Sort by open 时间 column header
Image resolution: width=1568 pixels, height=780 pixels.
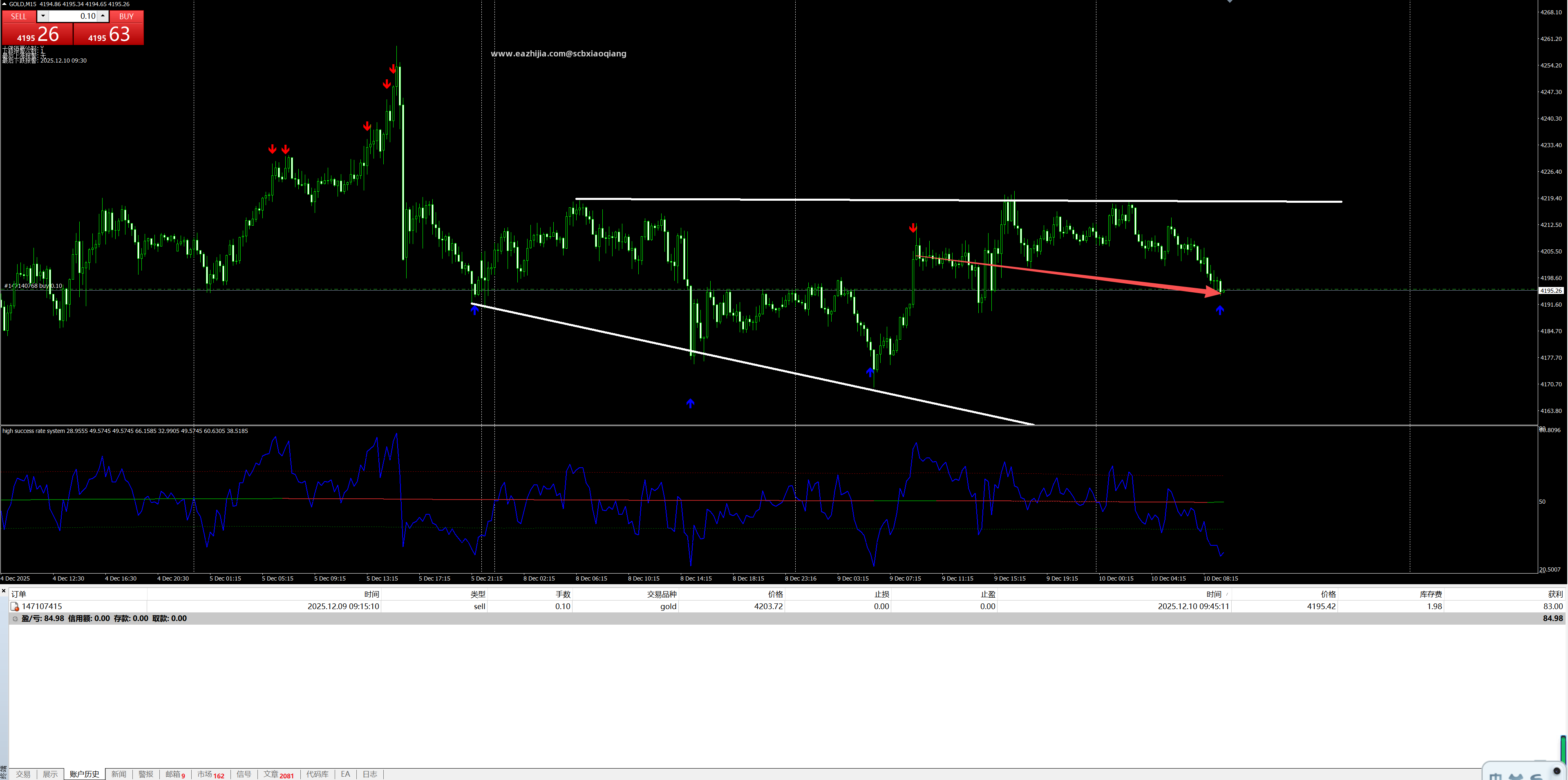coord(264,594)
